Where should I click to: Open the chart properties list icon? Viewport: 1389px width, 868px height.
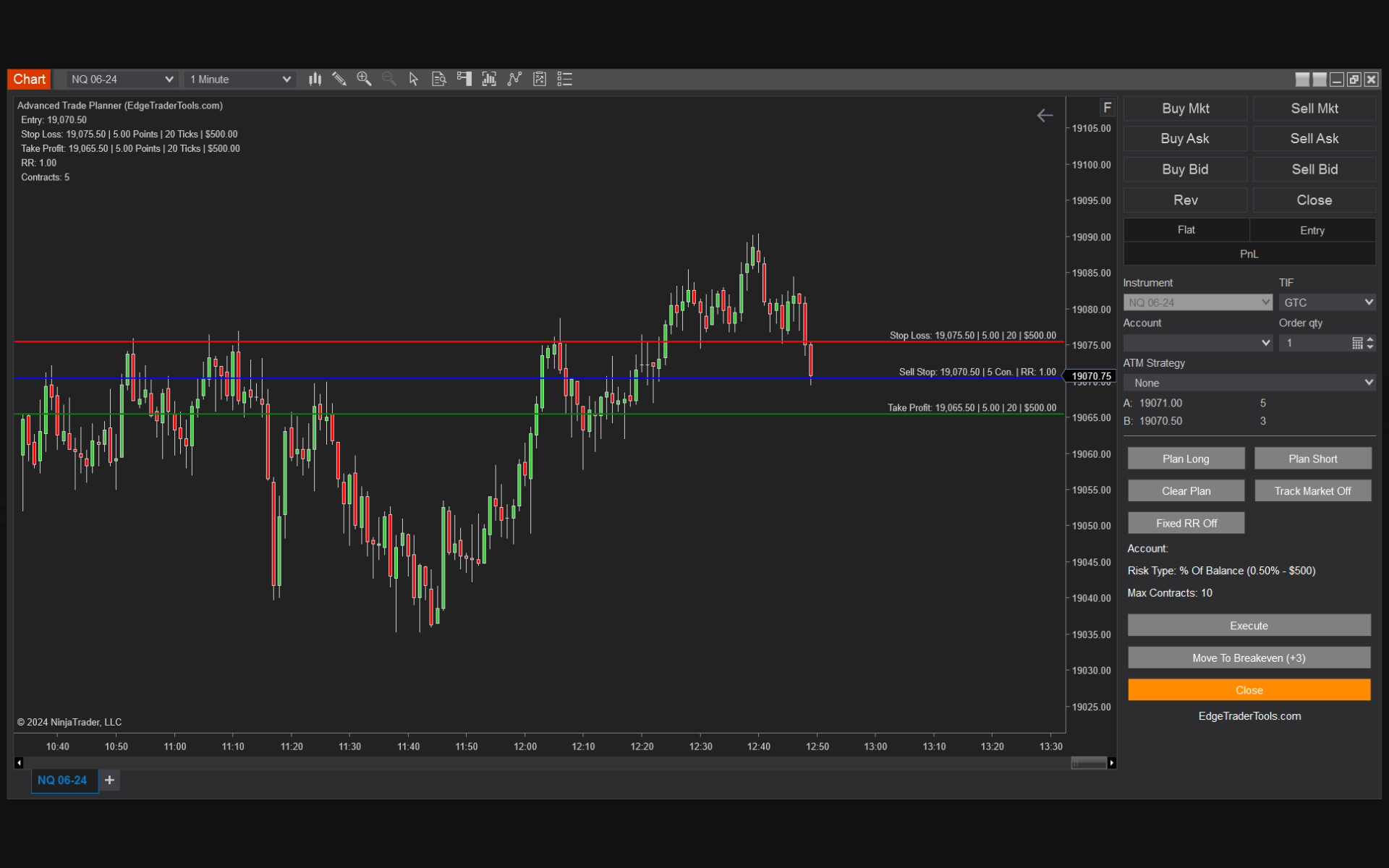pos(565,80)
